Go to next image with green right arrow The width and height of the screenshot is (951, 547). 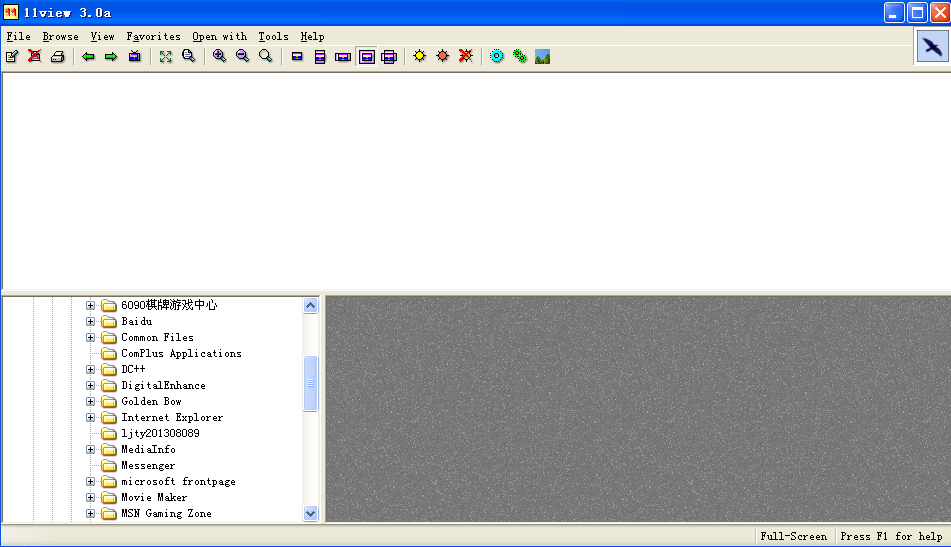[x=111, y=57]
